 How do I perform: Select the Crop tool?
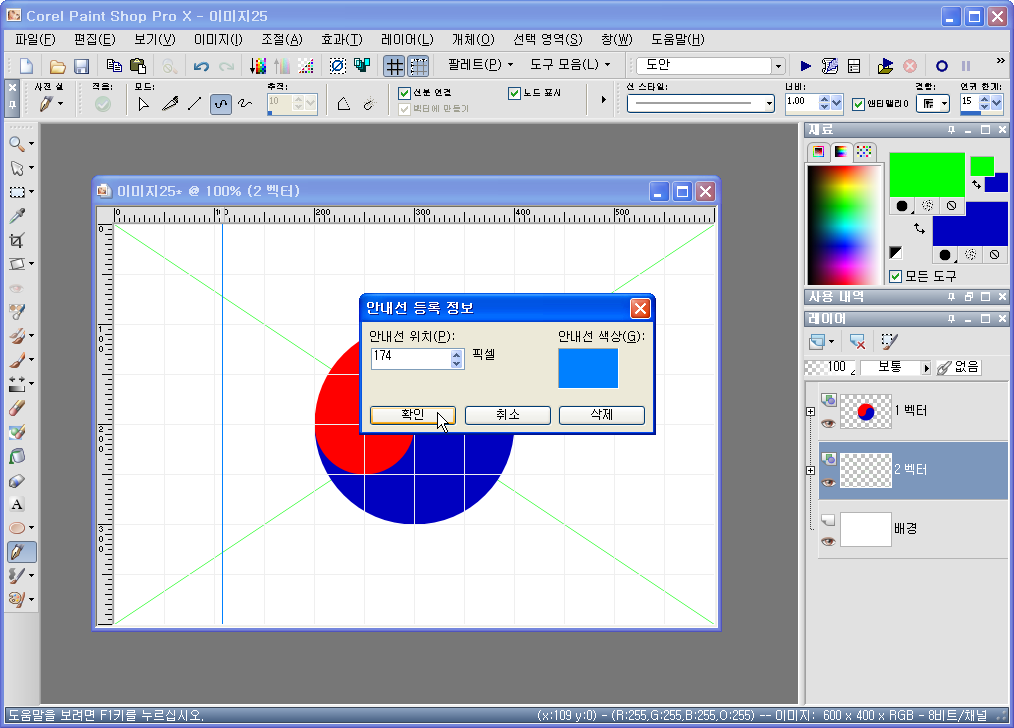17,240
